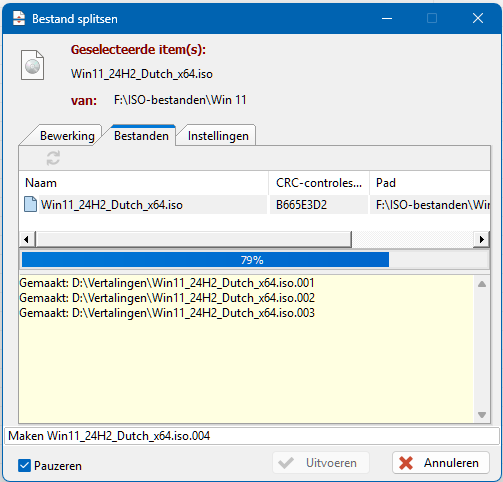Click the source path F:\ISO-bestanden\Win 11
Screen dimensions: 503x482
pos(180,100)
